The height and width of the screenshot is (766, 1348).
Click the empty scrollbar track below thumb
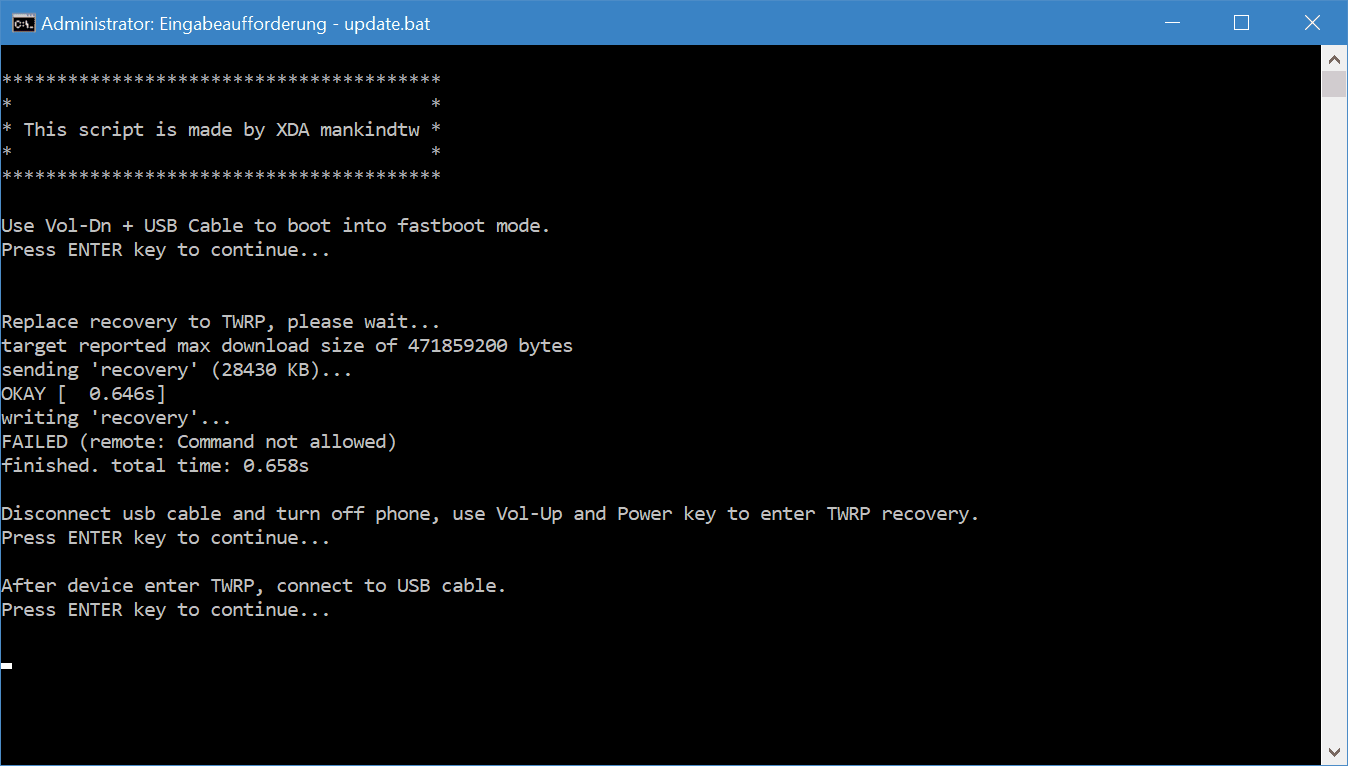click(1334, 420)
